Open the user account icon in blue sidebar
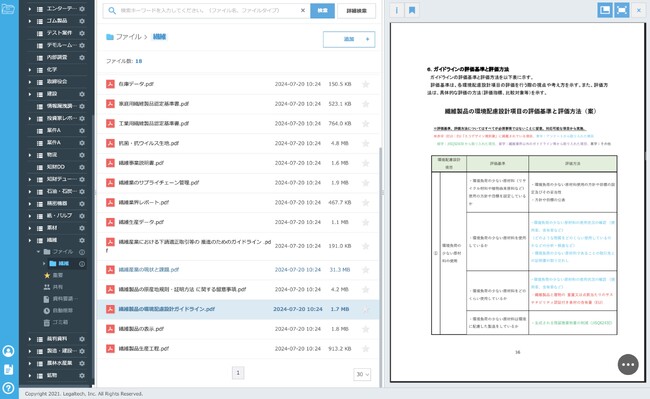The height and width of the screenshot is (399, 650). pos(8,351)
